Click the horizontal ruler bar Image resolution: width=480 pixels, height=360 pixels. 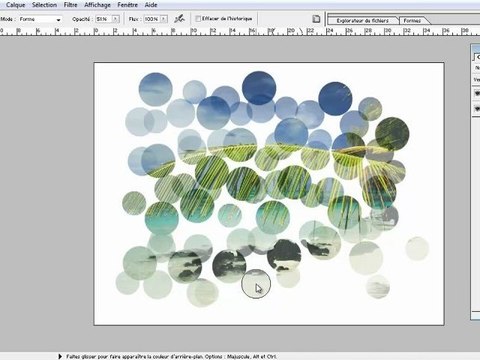tap(240, 32)
